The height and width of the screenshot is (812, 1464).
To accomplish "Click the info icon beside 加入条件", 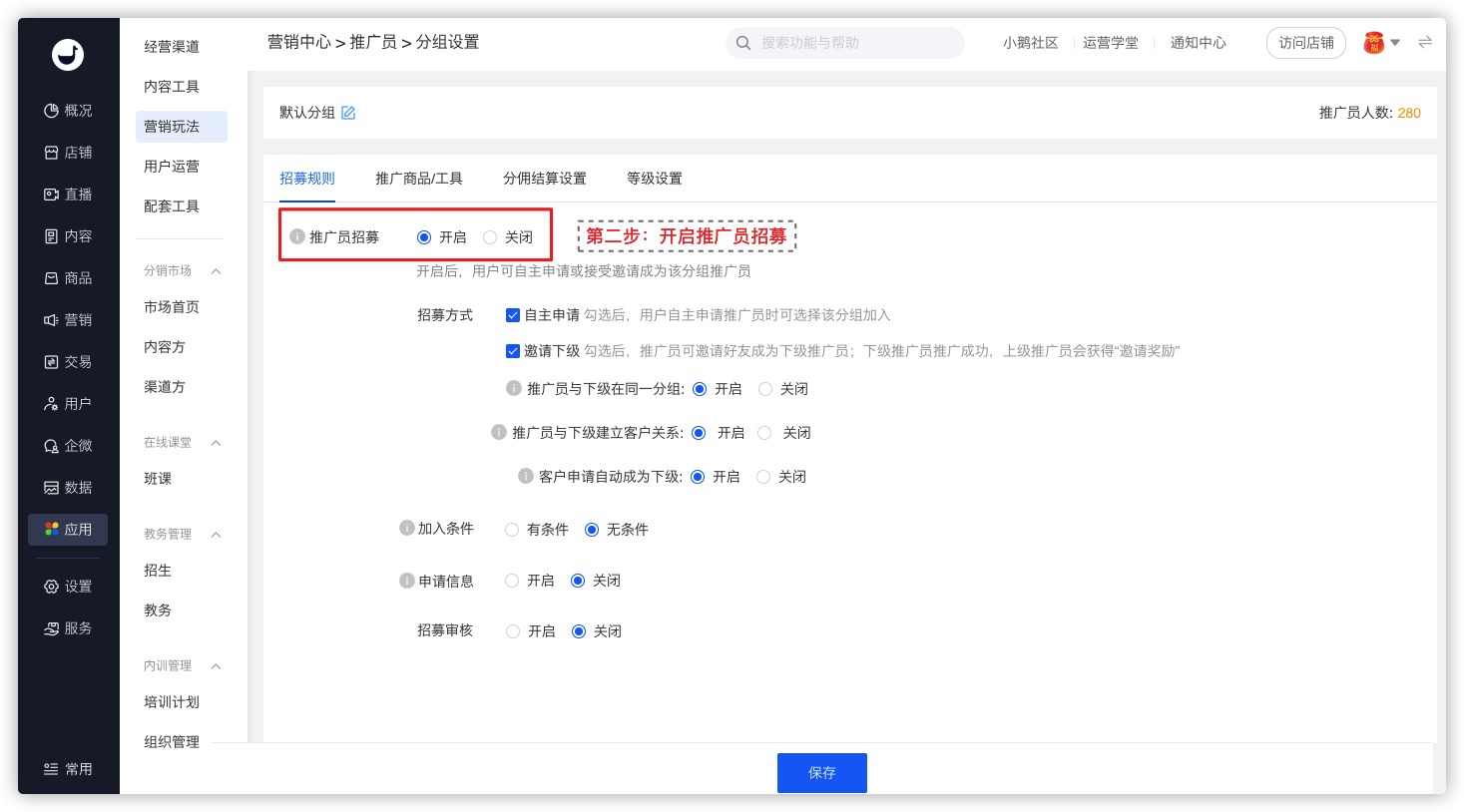I will (406, 528).
